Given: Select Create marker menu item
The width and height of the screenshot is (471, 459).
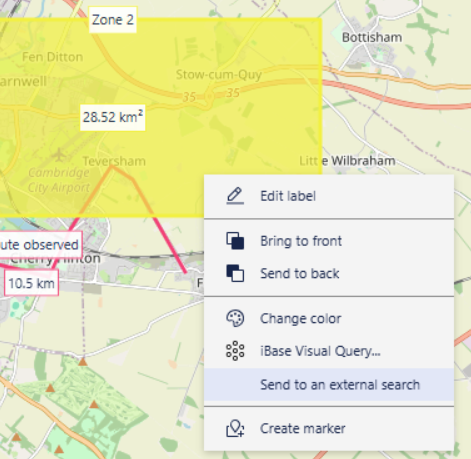Looking at the screenshot, I should pyautogui.click(x=329, y=428).
